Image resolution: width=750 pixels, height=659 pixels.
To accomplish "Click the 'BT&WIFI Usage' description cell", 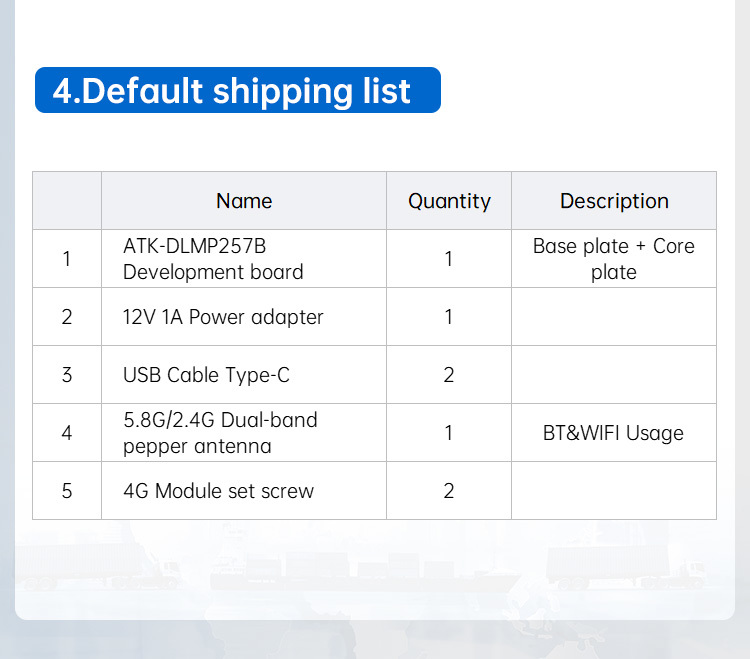I will click(x=614, y=433).
